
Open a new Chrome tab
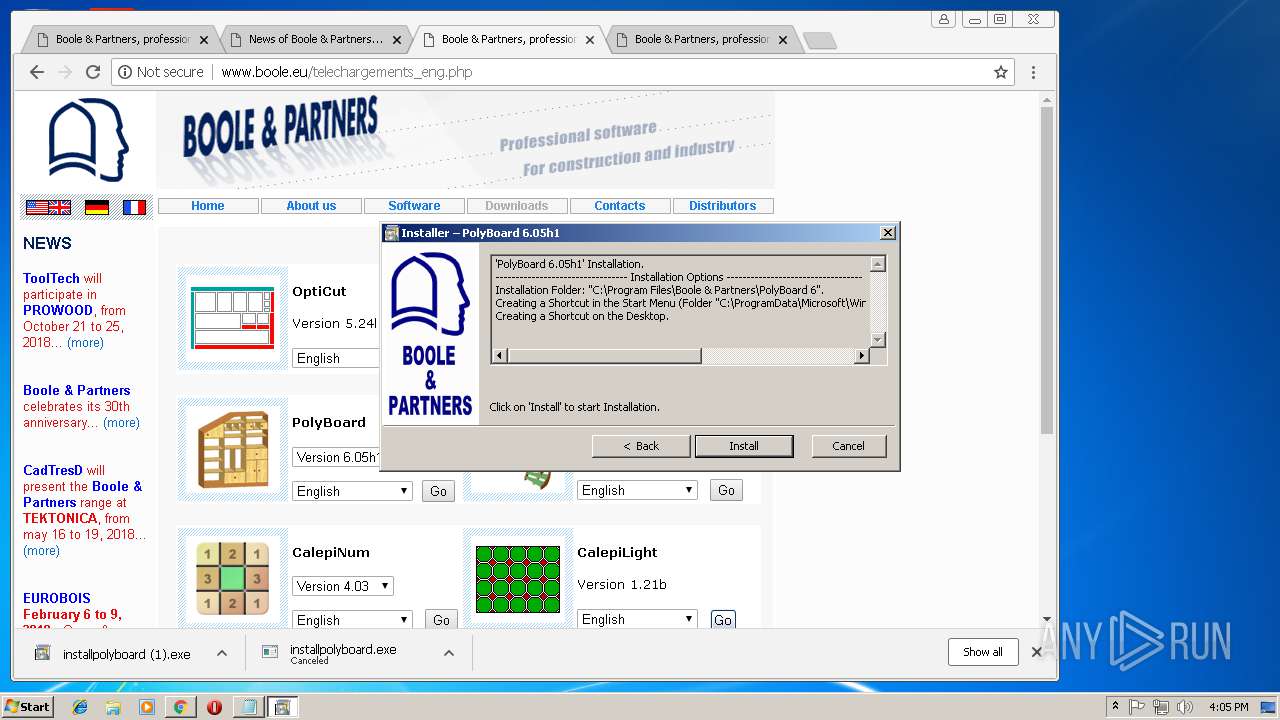click(x=820, y=41)
